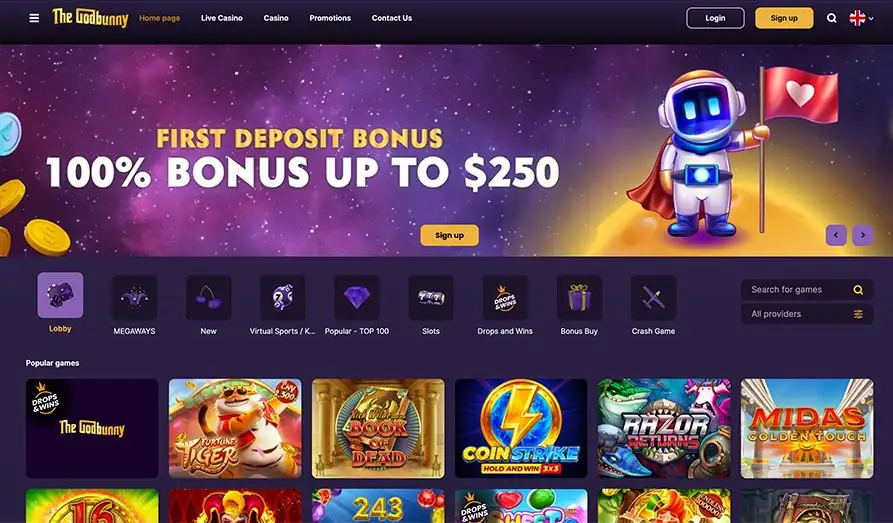This screenshot has height=523, width=893.
Task: Select the MEGAWAYS category icon
Action: coord(134,297)
